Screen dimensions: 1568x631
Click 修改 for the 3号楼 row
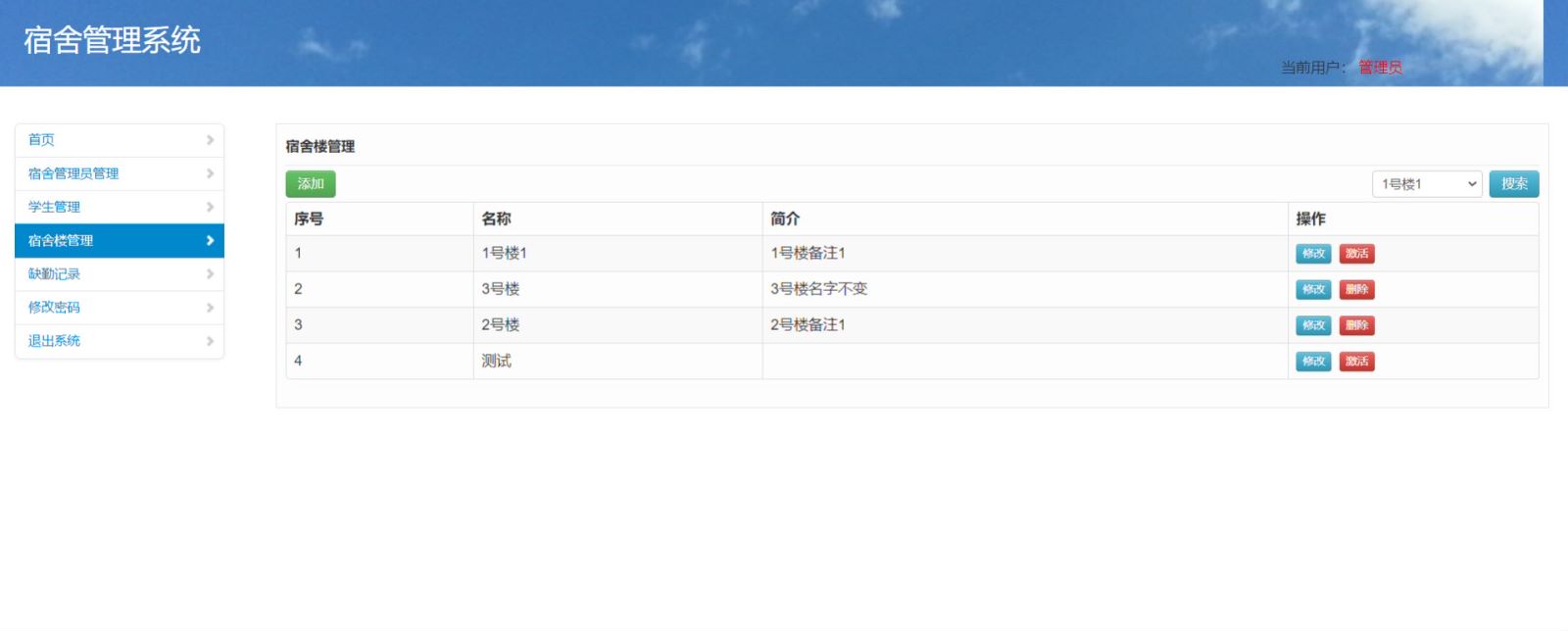coord(1313,290)
